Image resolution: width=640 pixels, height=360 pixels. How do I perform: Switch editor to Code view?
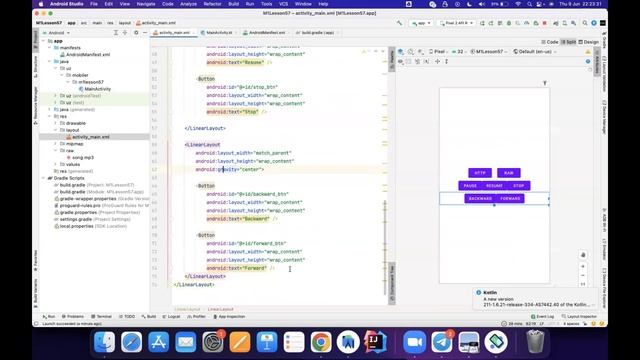pos(550,42)
